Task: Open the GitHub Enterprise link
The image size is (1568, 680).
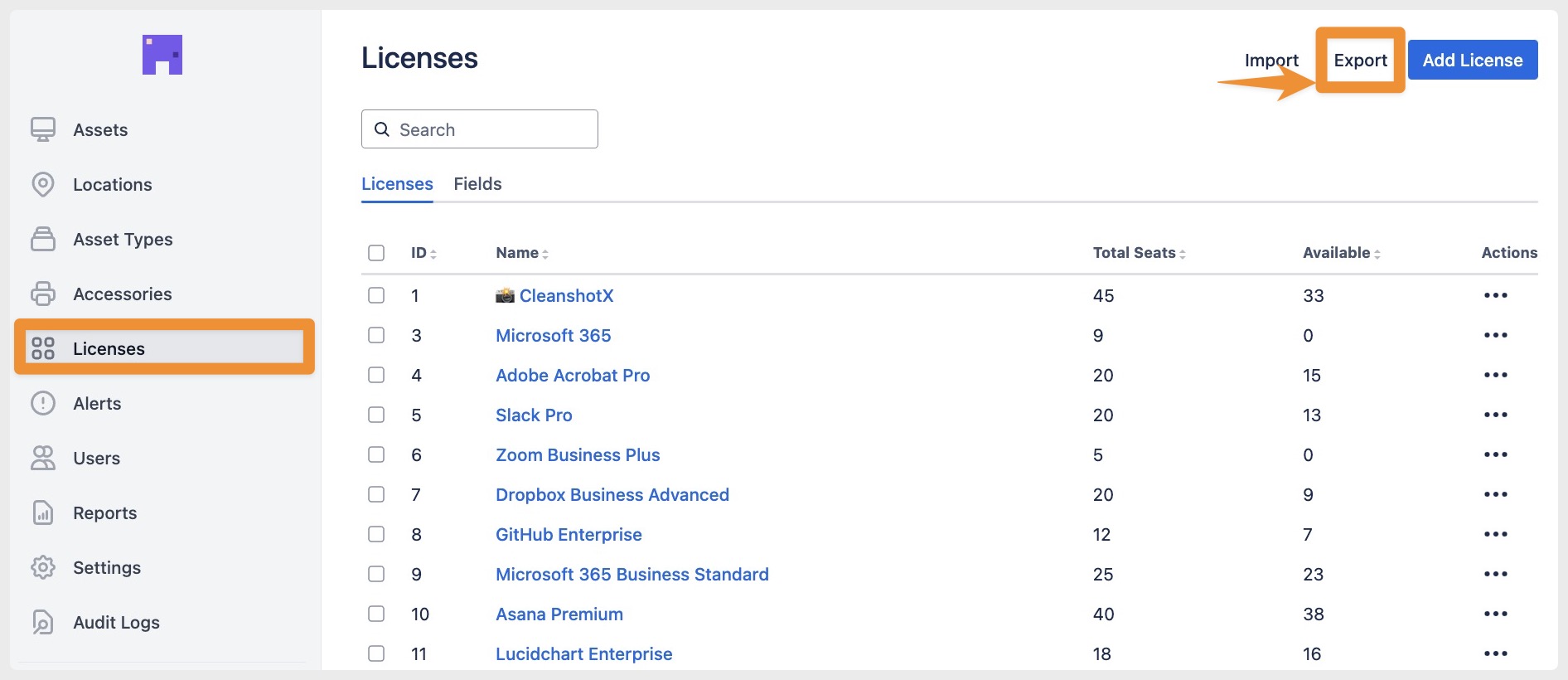Action: pos(569,534)
